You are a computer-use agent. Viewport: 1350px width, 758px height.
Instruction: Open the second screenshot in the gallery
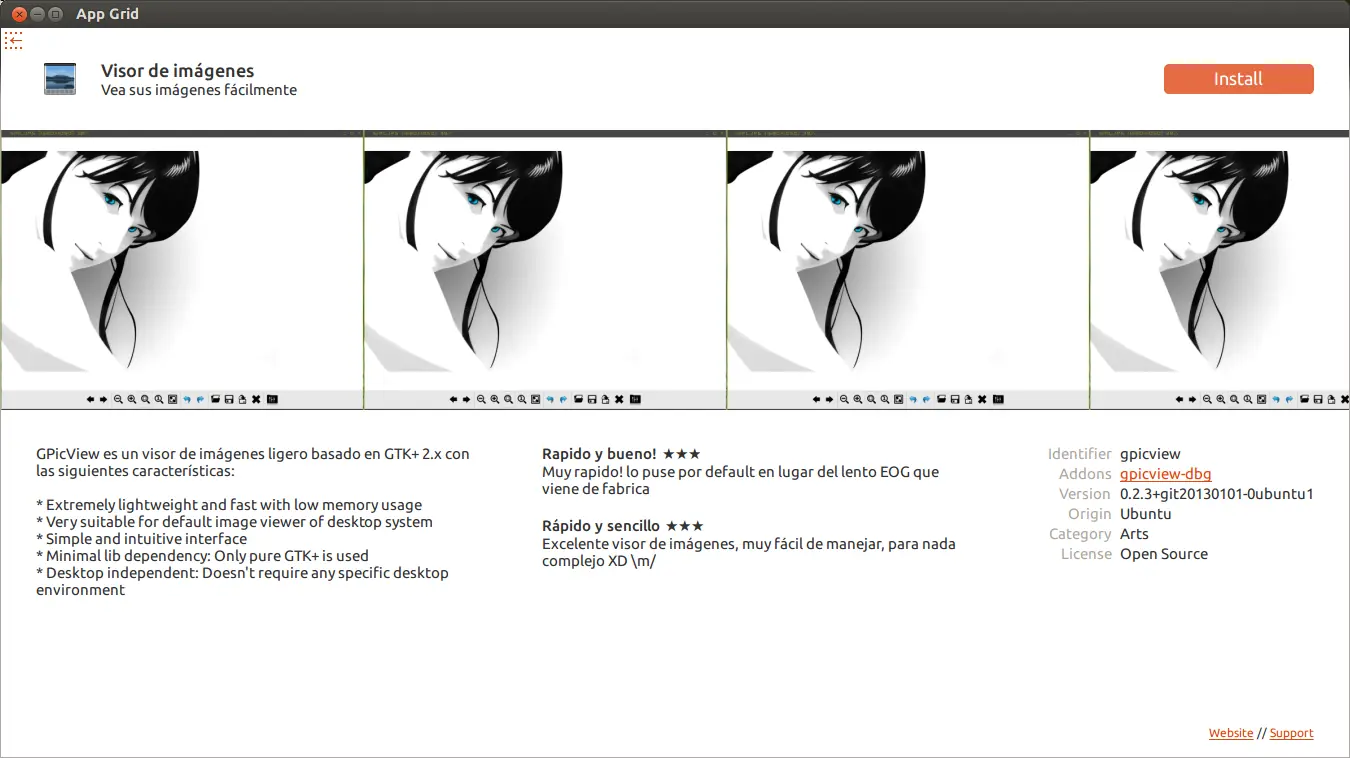pos(544,269)
